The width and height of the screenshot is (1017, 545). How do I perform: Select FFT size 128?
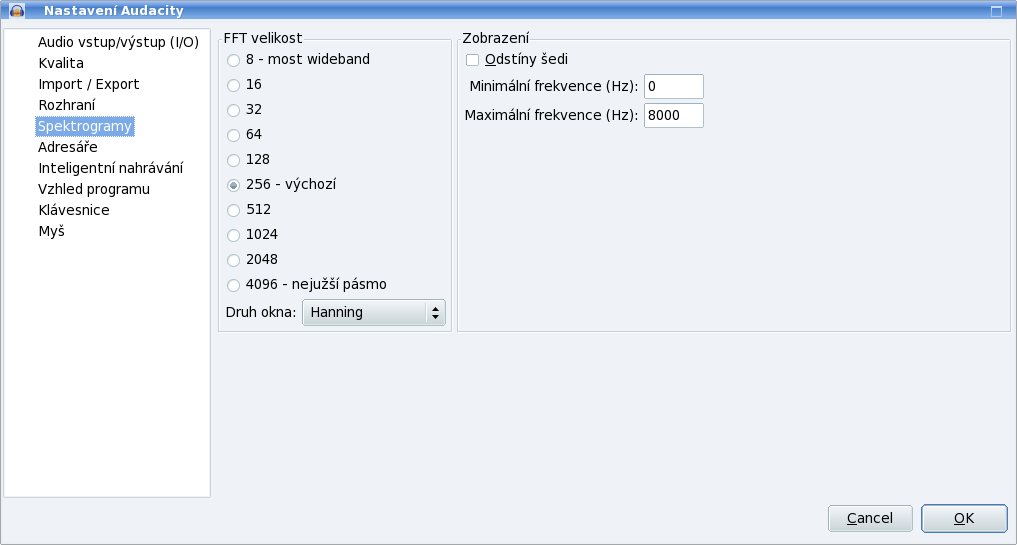233,160
